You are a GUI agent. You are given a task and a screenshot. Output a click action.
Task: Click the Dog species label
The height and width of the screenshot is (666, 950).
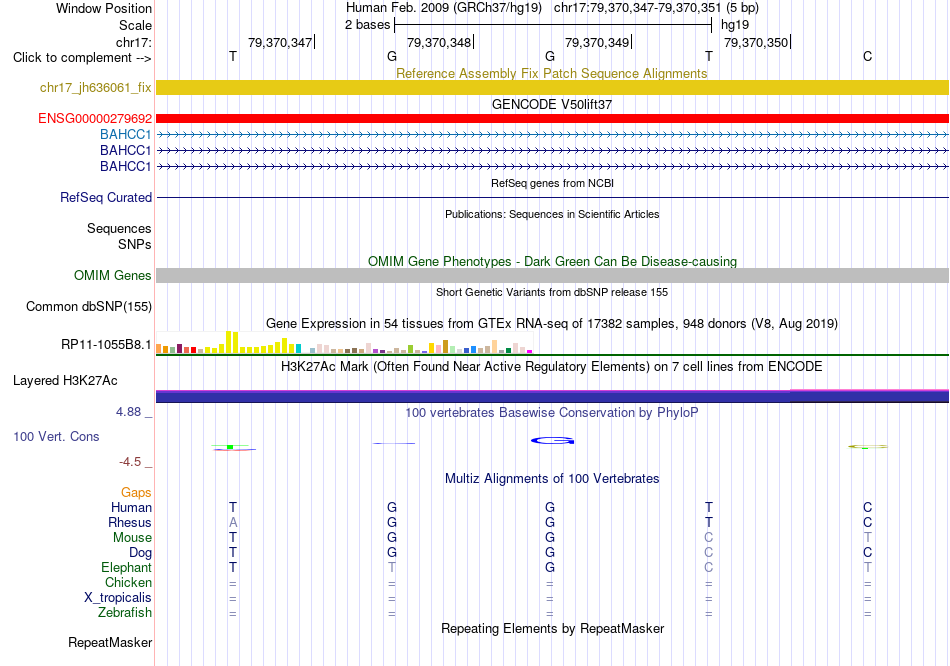(140, 553)
